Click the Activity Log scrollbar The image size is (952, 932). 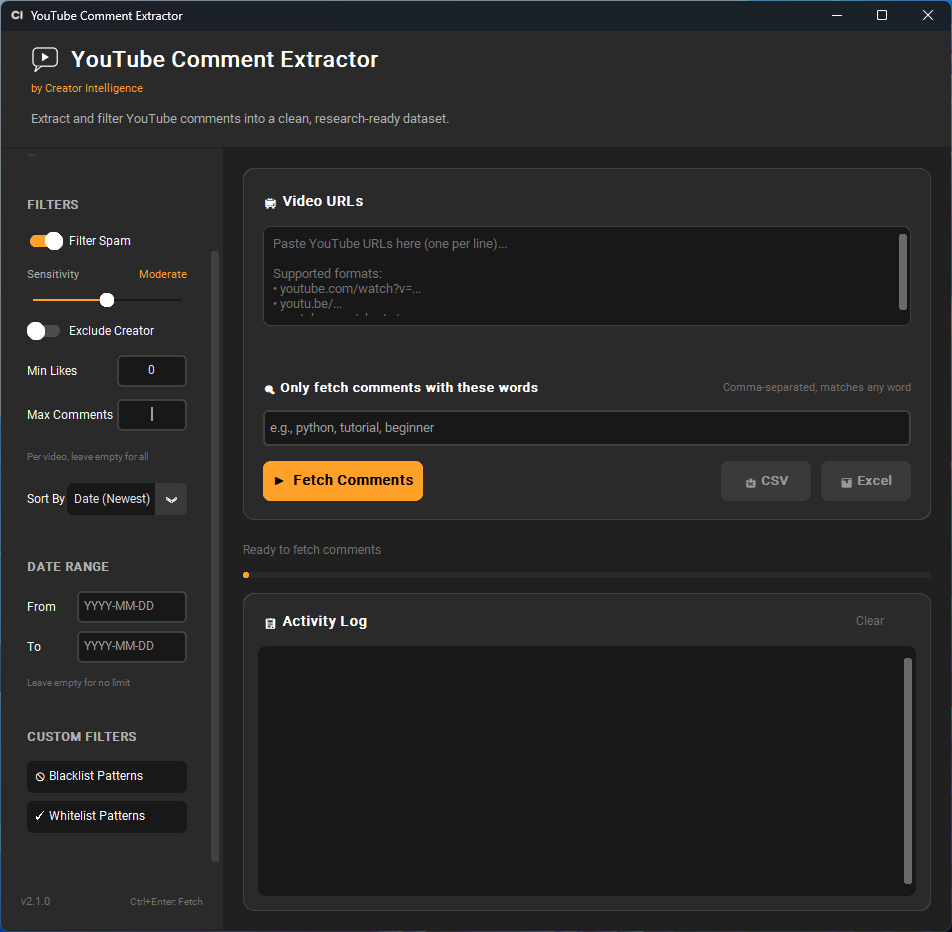(908, 770)
